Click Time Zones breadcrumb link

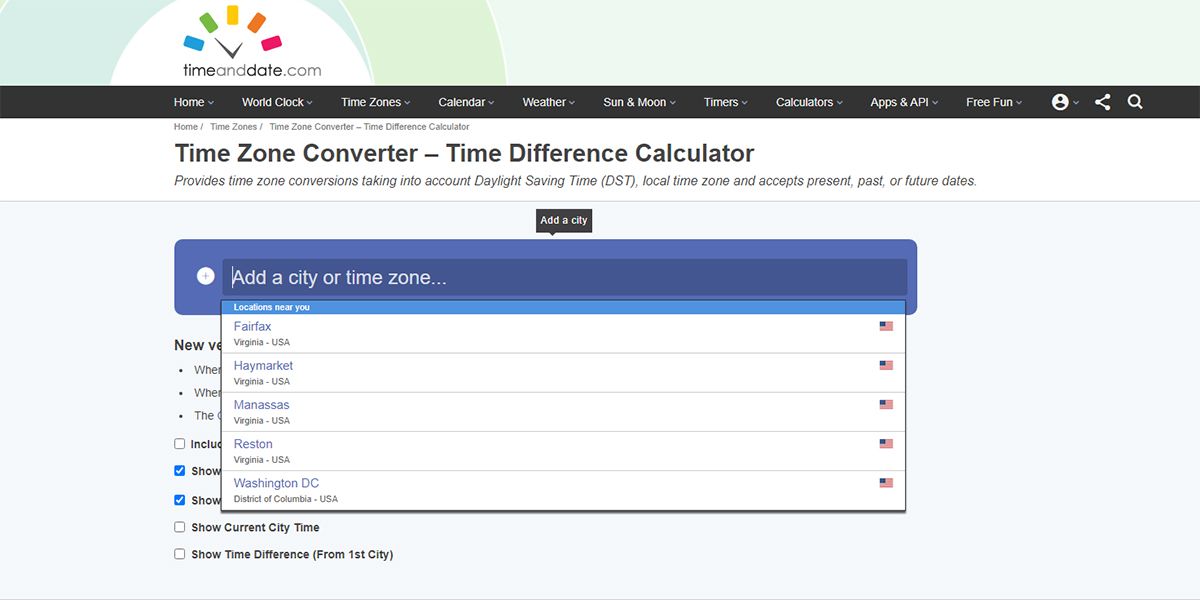[x=233, y=127]
